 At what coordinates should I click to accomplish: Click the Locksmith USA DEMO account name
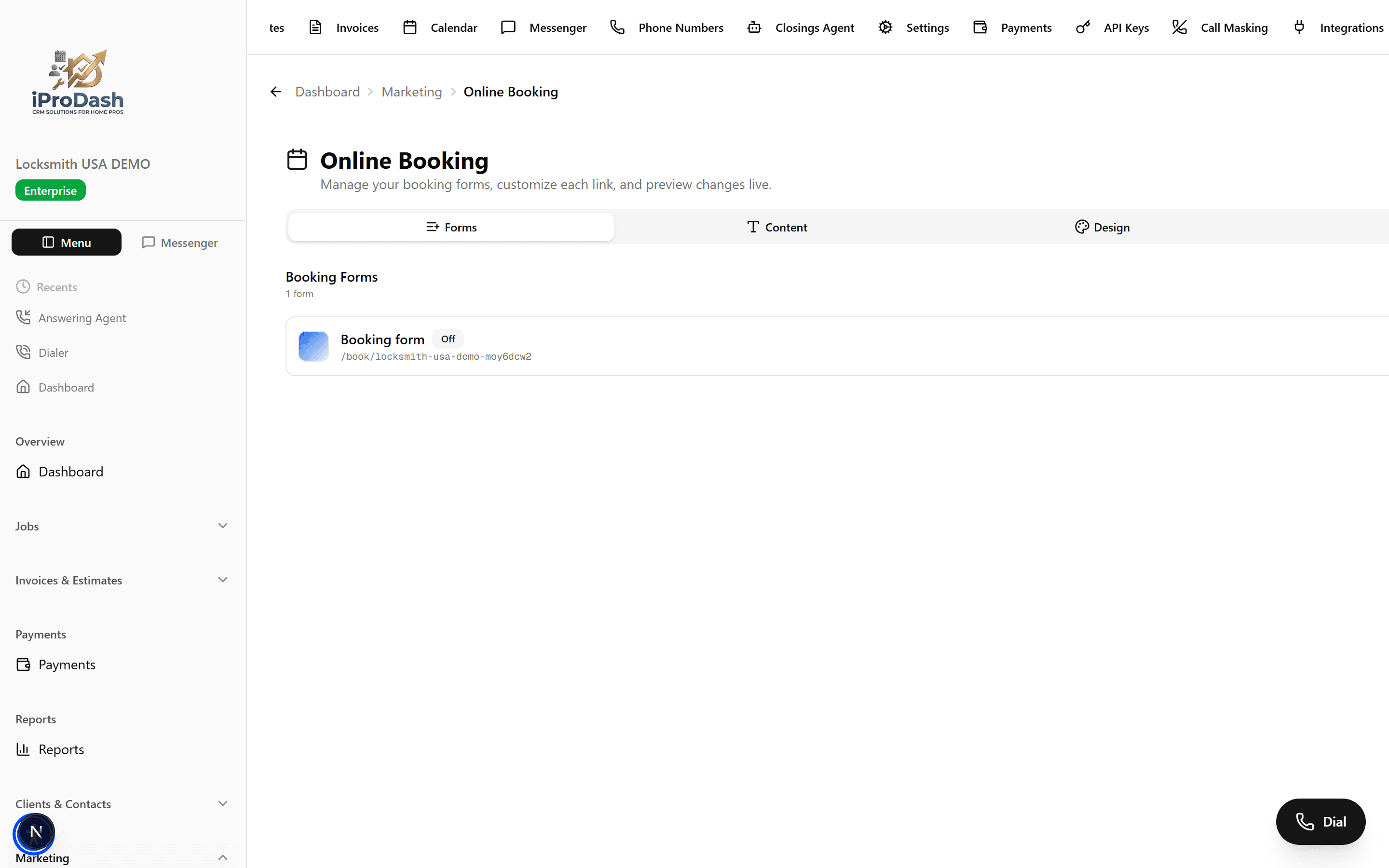coord(82,163)
